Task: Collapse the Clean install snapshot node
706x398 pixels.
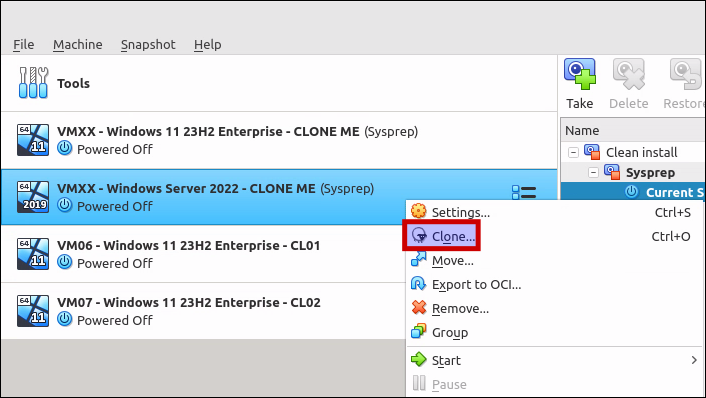Action: pos(573,152)
